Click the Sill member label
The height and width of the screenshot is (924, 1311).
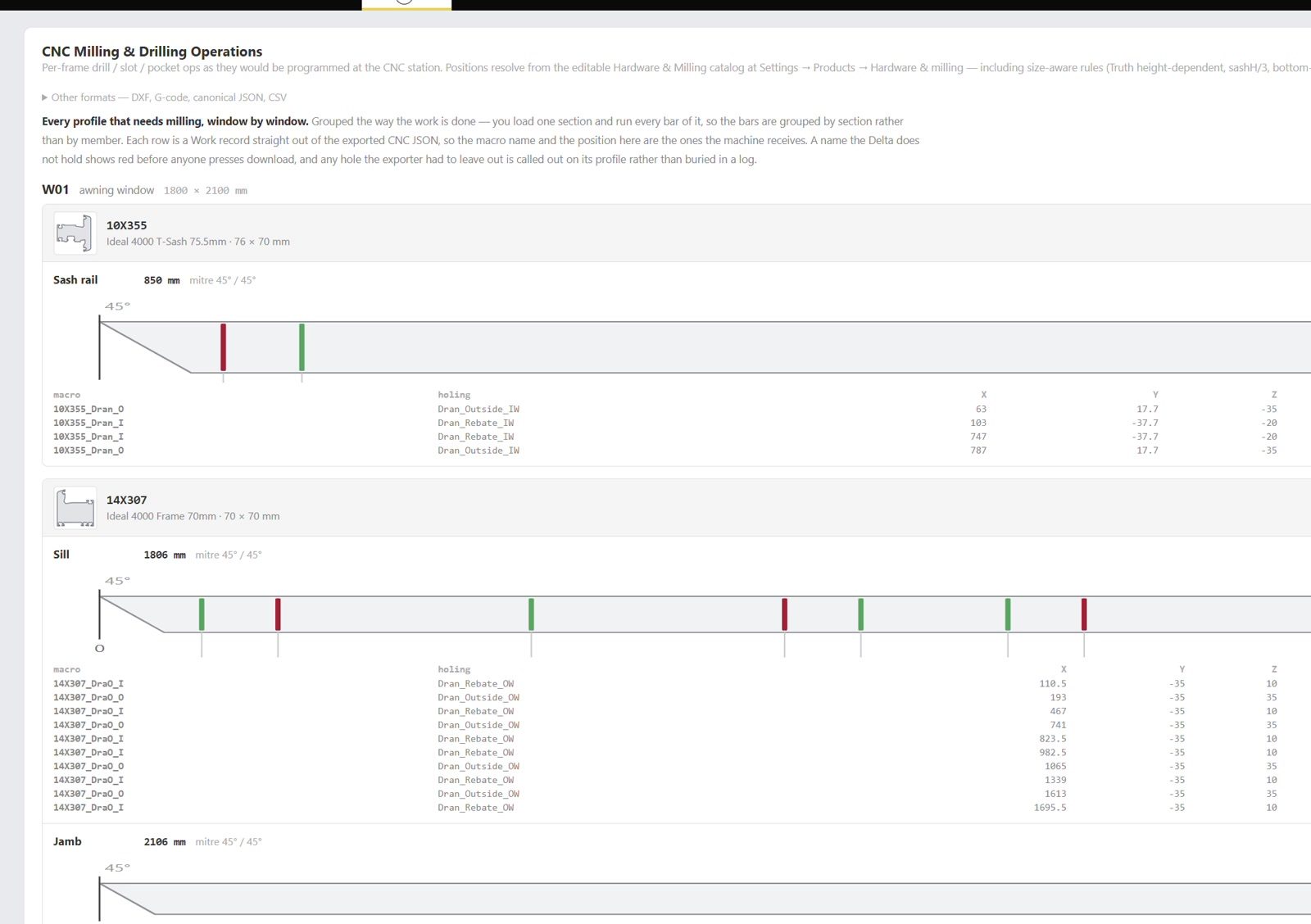61,555
